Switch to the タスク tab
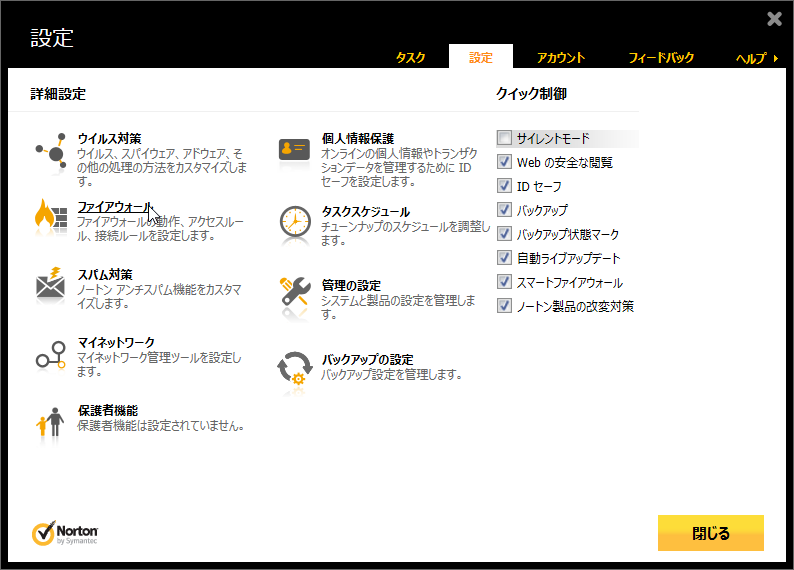This screenshot has height=570, width=794. click(x=411, y=58)
